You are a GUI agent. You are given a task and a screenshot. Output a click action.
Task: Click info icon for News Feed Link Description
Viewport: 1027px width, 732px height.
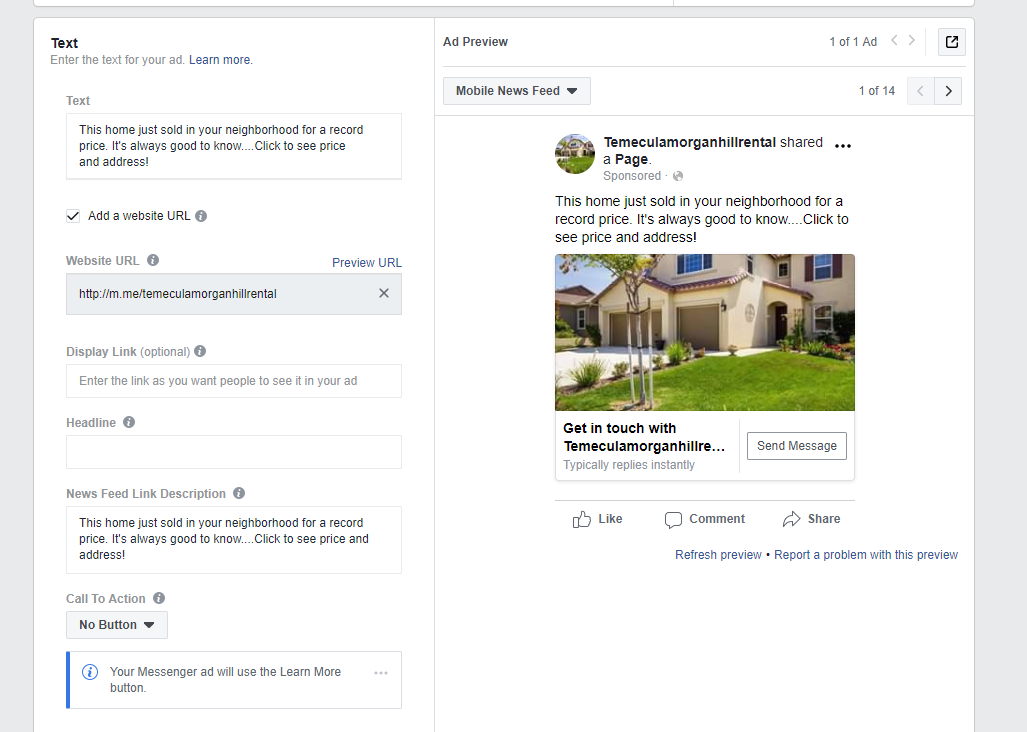click(239, 493)
